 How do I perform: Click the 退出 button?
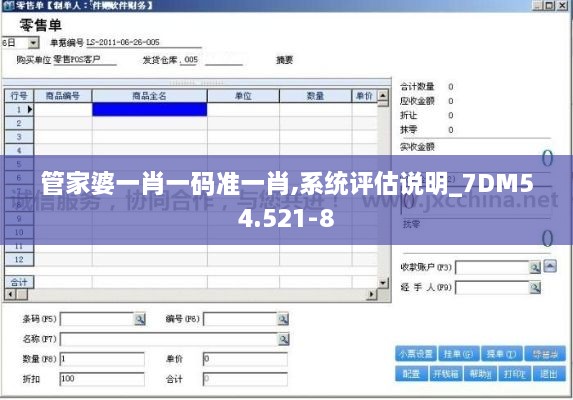(549, 374)
